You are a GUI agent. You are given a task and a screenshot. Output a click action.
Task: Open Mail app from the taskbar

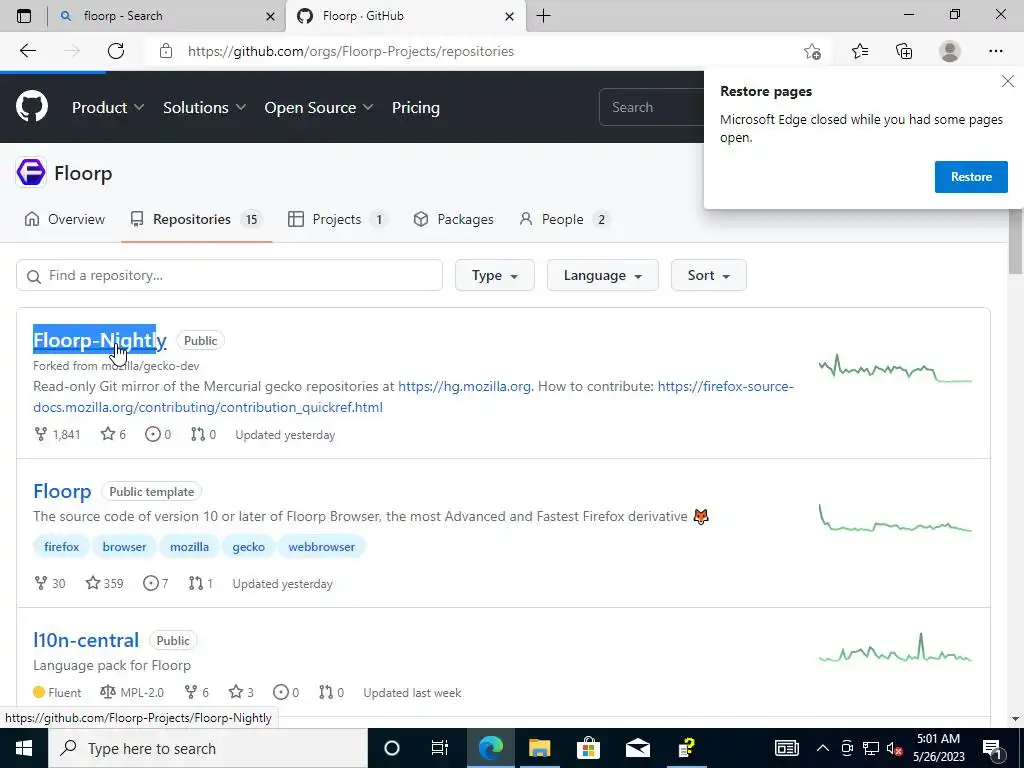tap(637, 748)
